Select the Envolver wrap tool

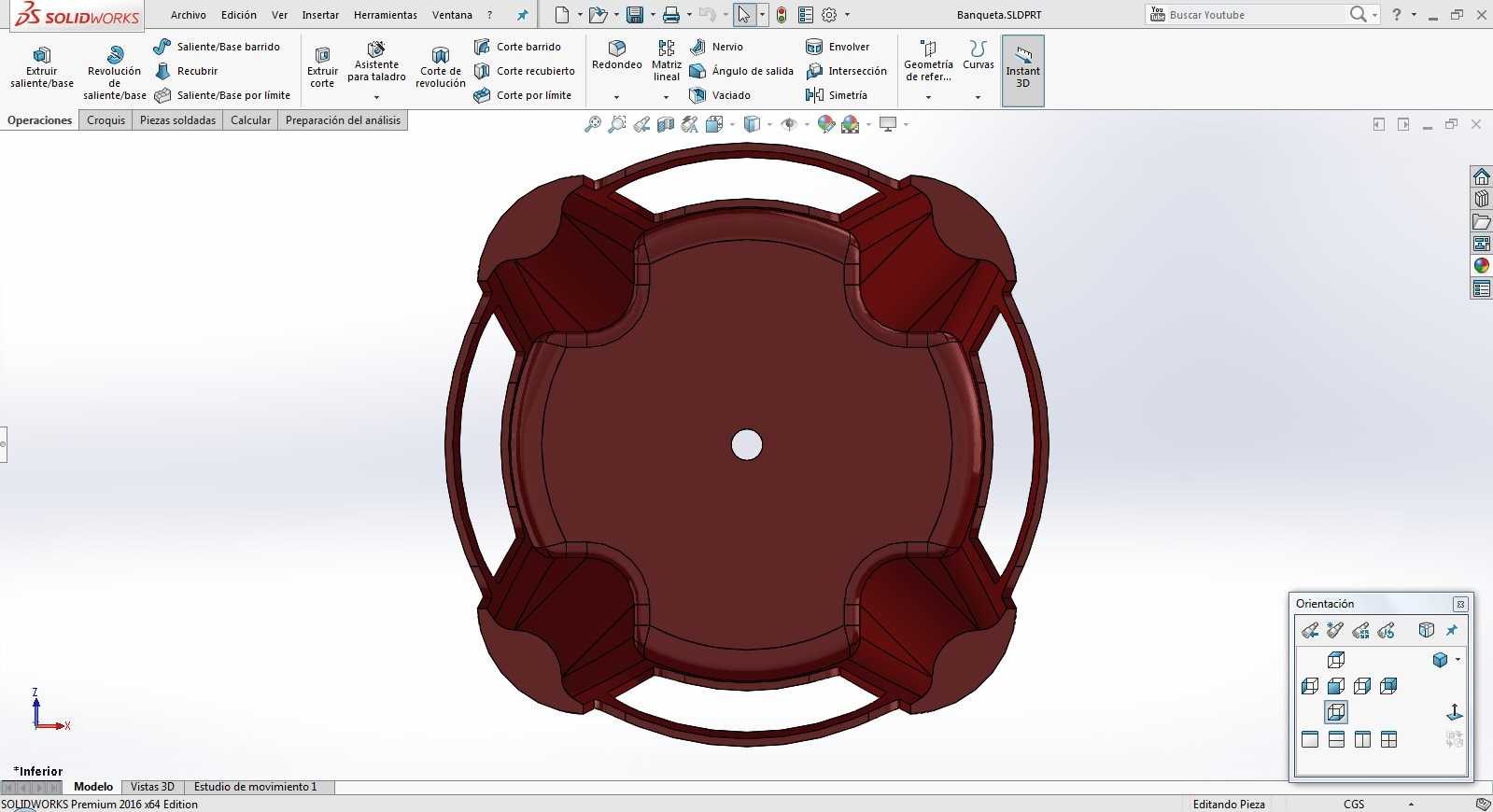pyautogui.click(x=838, y=47)
